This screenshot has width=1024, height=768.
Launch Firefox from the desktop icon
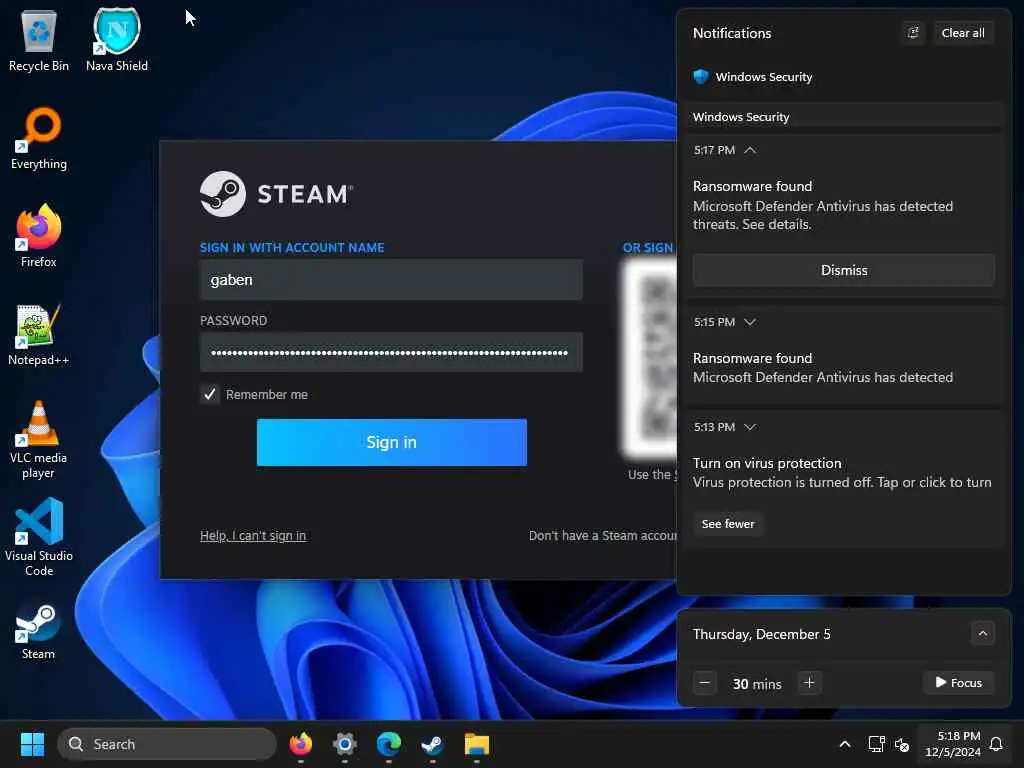point(39,236)
